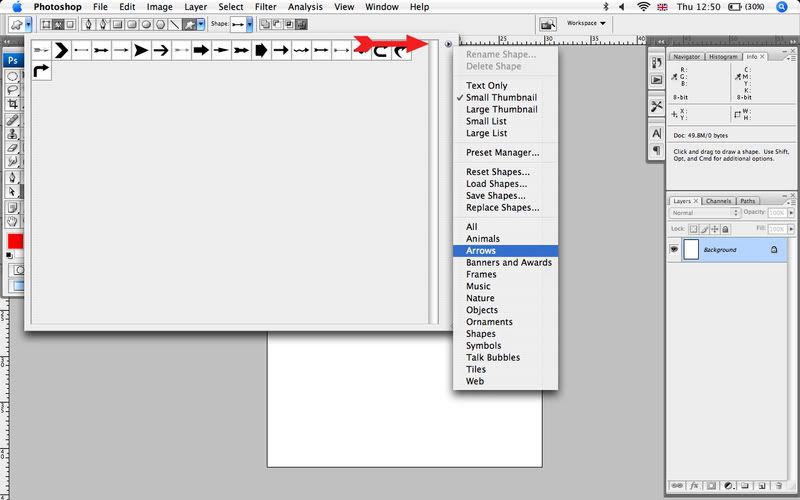Click the red foreground color swatch
This screenshot has height=500, width=800.
(x=15, y=242)
